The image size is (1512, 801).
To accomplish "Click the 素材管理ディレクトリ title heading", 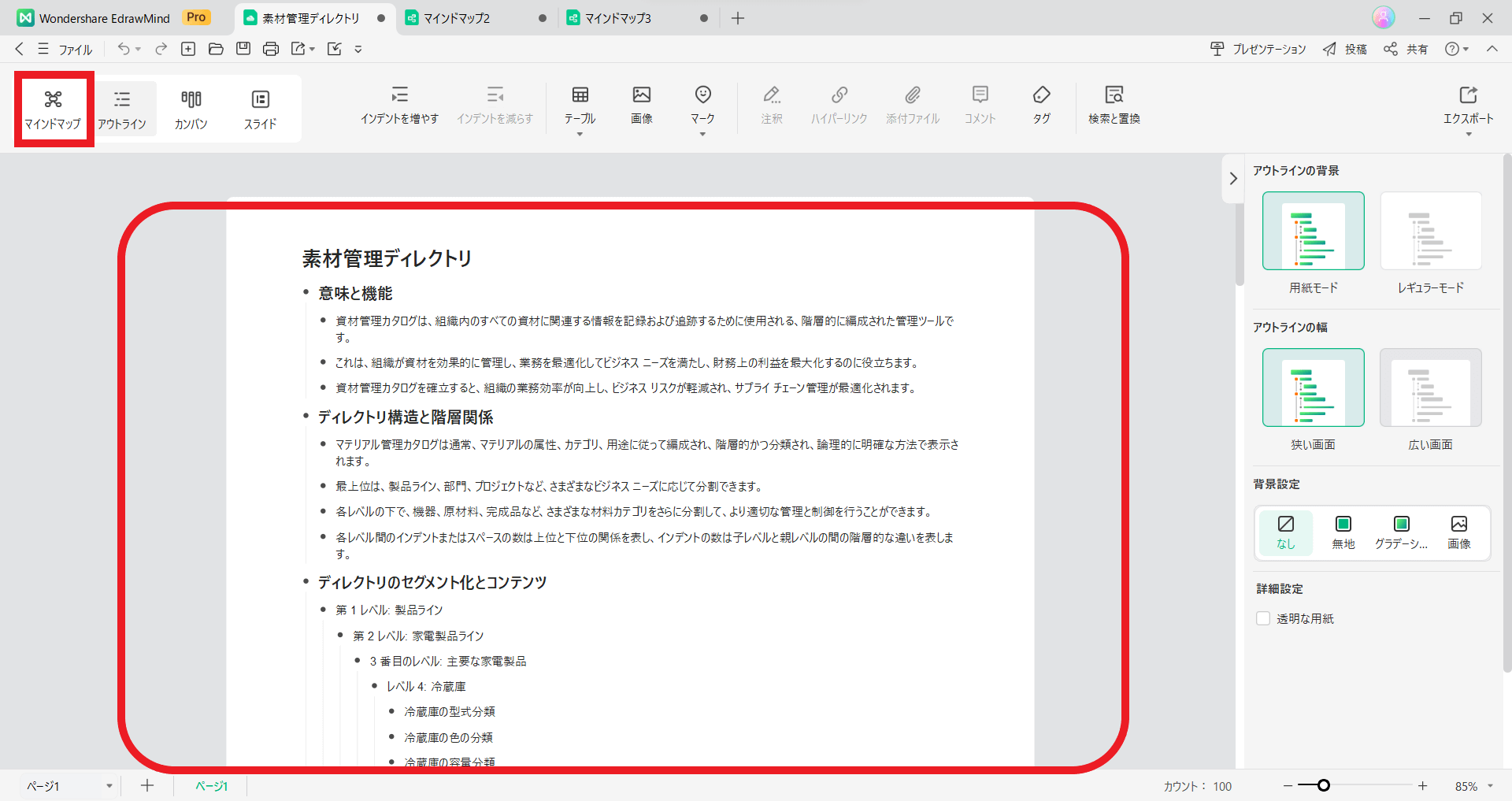I will pyautogui.click(x=387, y=258).
